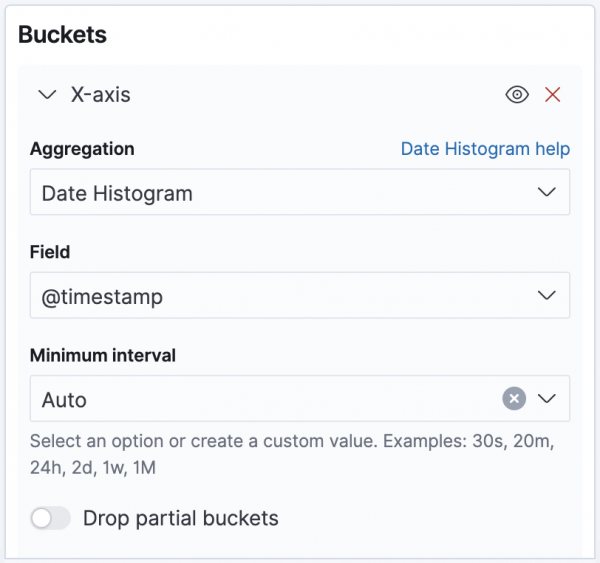Click the X-axis title text
This screenshot has height=563, width=600.
tap(100, 95)
